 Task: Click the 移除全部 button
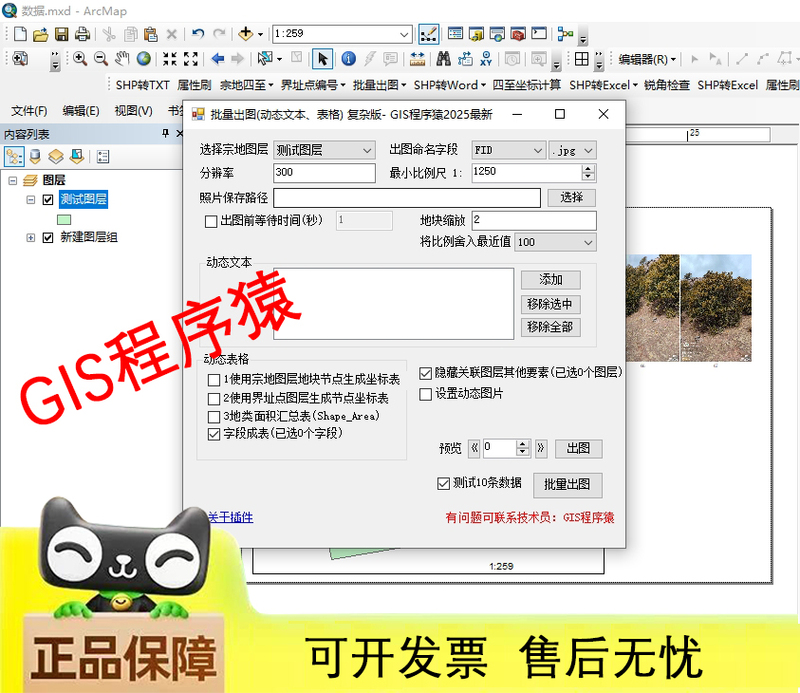point(551,327)
